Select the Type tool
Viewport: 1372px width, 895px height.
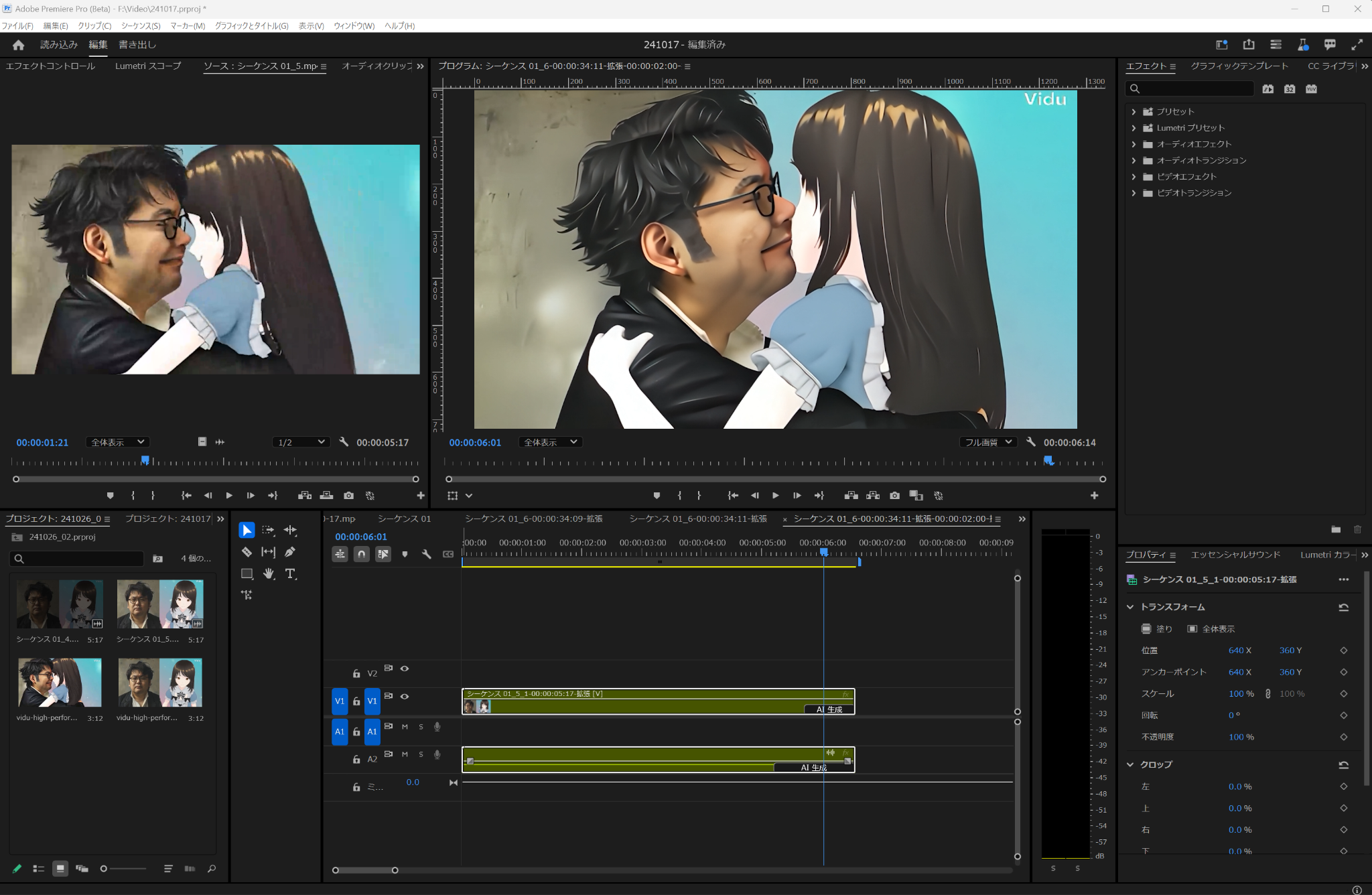click(x=290, y=573)
